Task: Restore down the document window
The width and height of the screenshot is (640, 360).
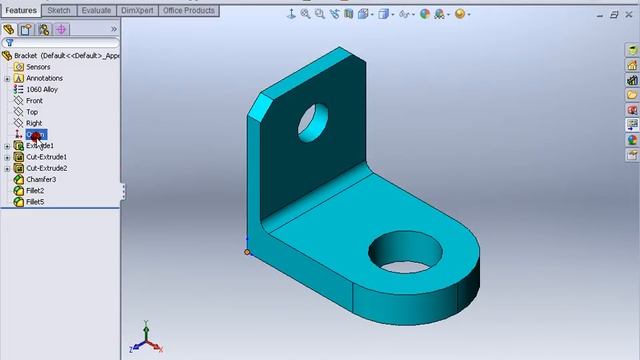Action: (614, 15)
